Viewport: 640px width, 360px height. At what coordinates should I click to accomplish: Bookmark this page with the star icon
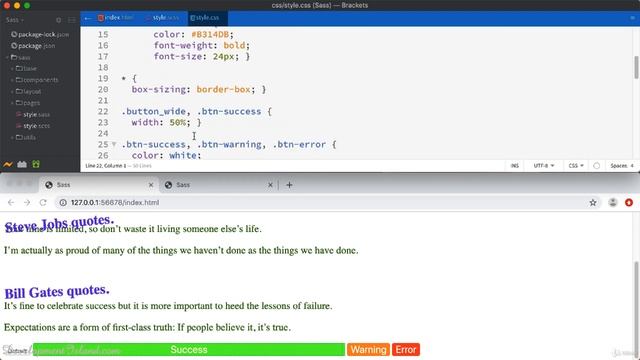click(x=593, y=202)
